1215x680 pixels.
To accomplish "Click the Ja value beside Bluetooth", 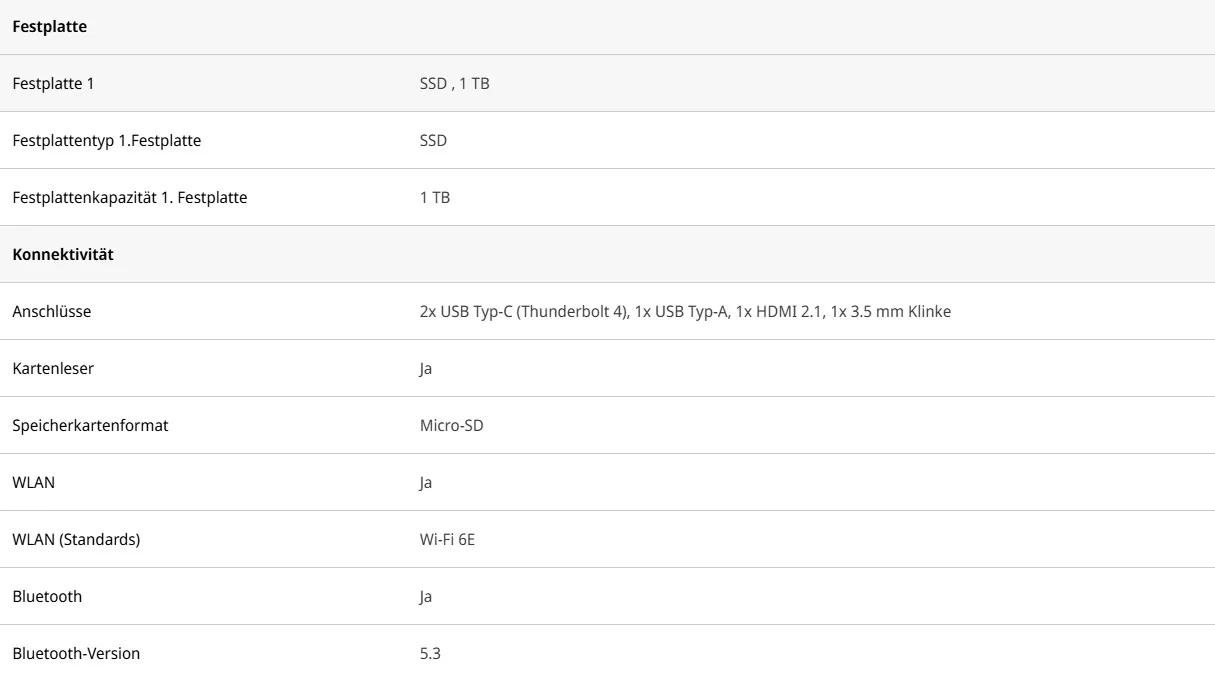I will pos(426,597).
